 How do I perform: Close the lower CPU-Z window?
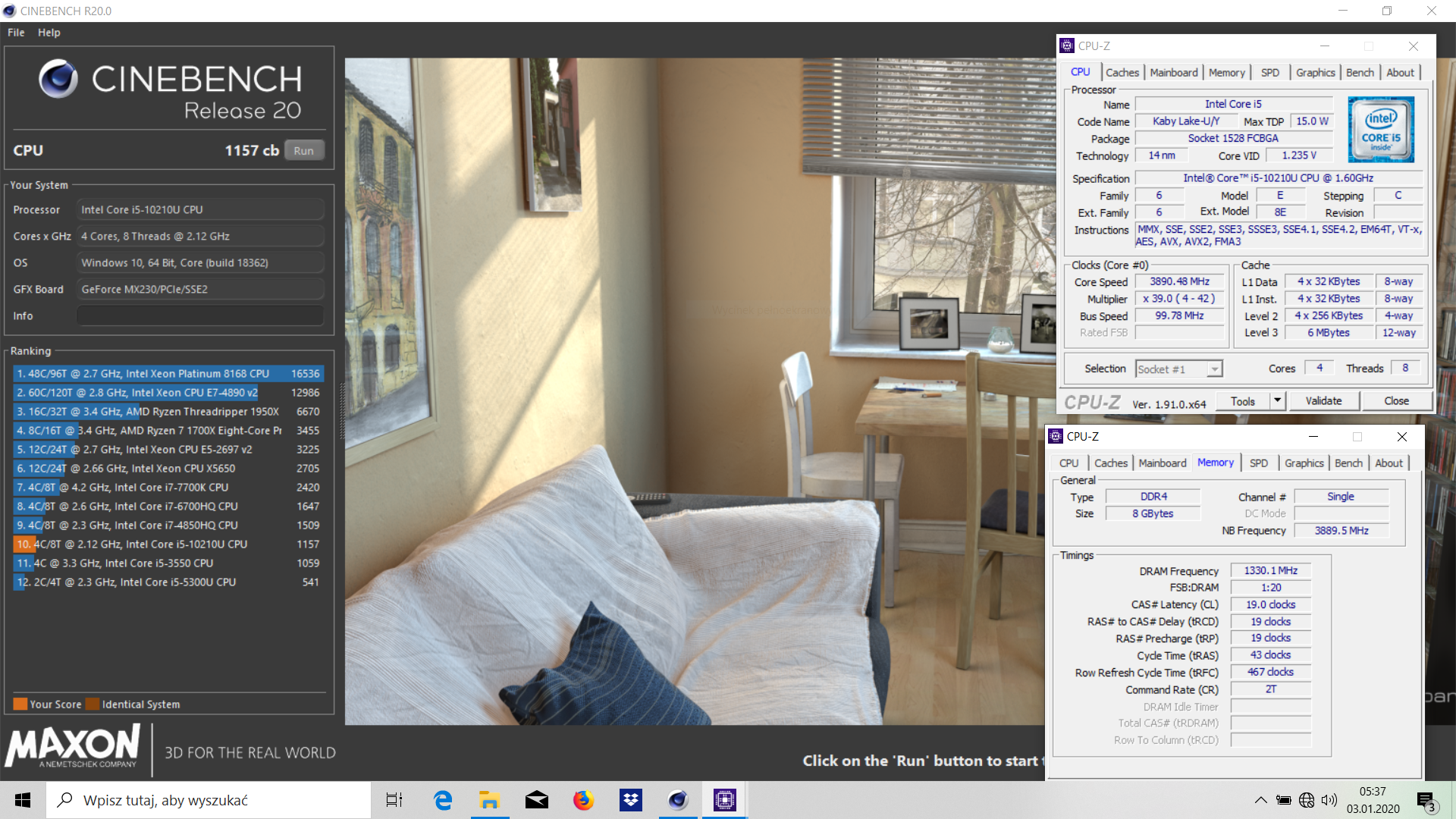1401,436
